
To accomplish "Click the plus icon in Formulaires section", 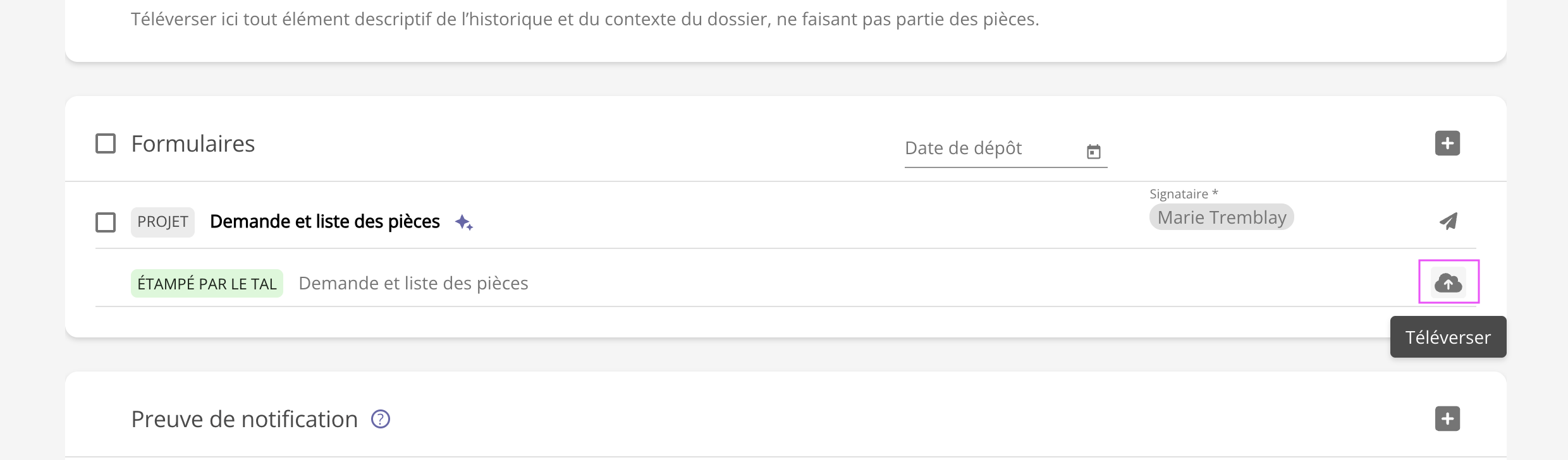I will click(x=1447, y=143).
